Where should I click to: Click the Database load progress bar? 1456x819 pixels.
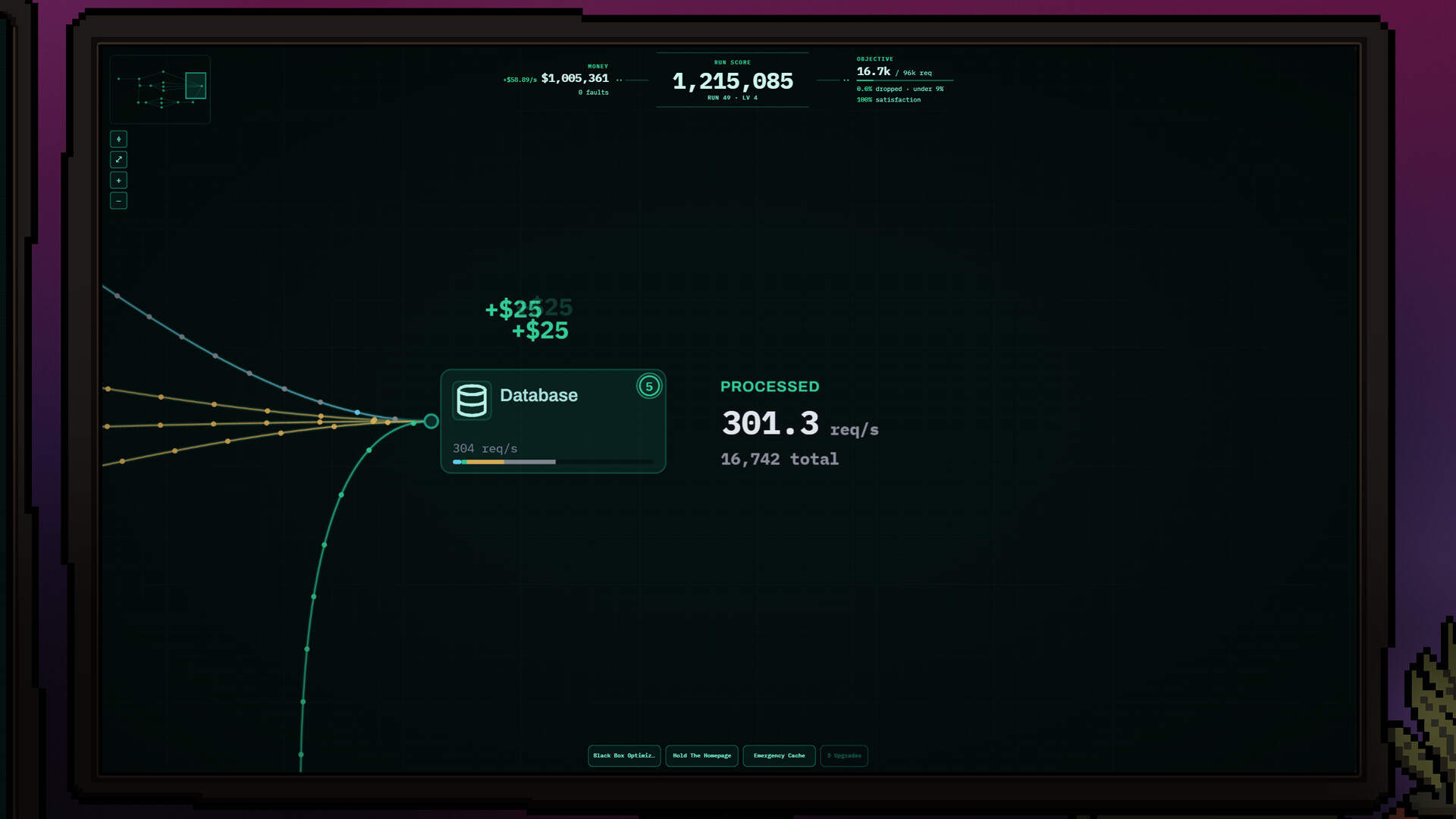coord(553,462)
